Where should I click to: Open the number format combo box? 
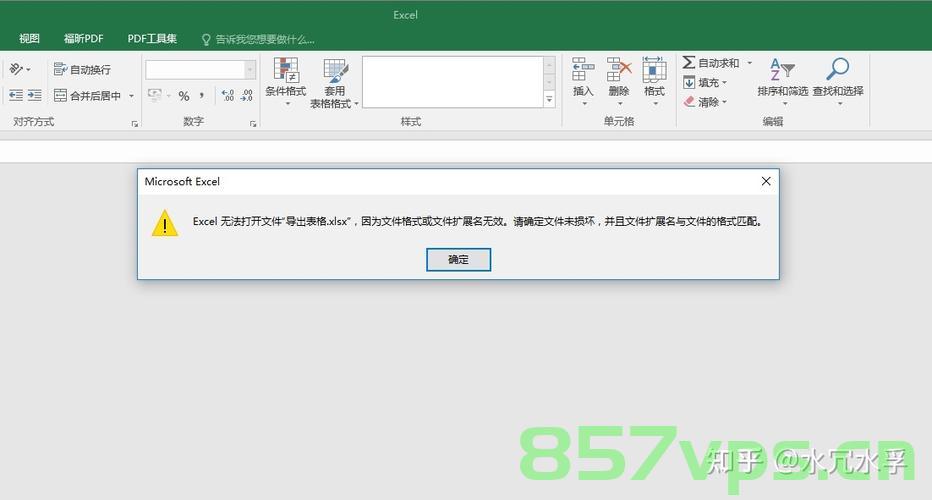coord(200,70)
